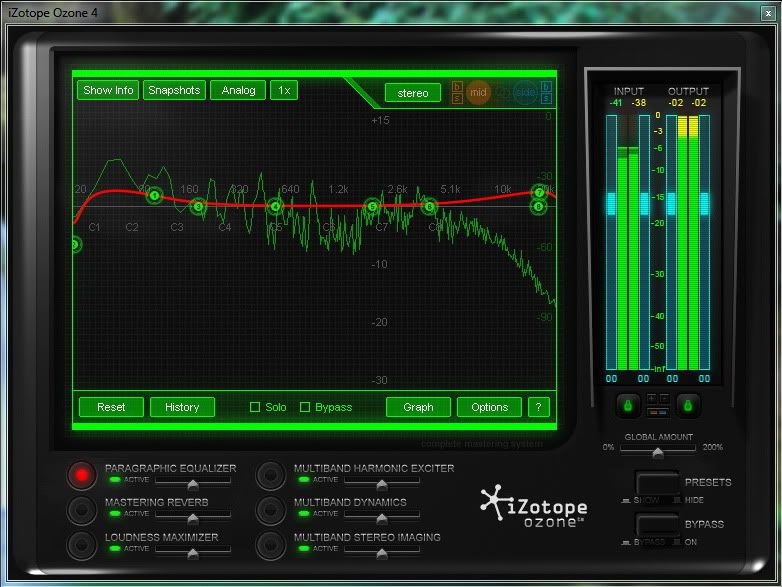This screenshot has width=782, height=587.
Task: Adjust the Multiband Stereo Imaging amount slider
Action: tap(382, 554)
